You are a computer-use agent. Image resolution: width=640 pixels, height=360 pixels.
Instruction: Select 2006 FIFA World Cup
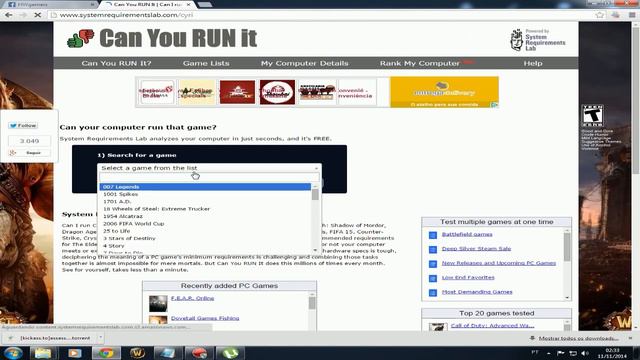click(205, 224)
